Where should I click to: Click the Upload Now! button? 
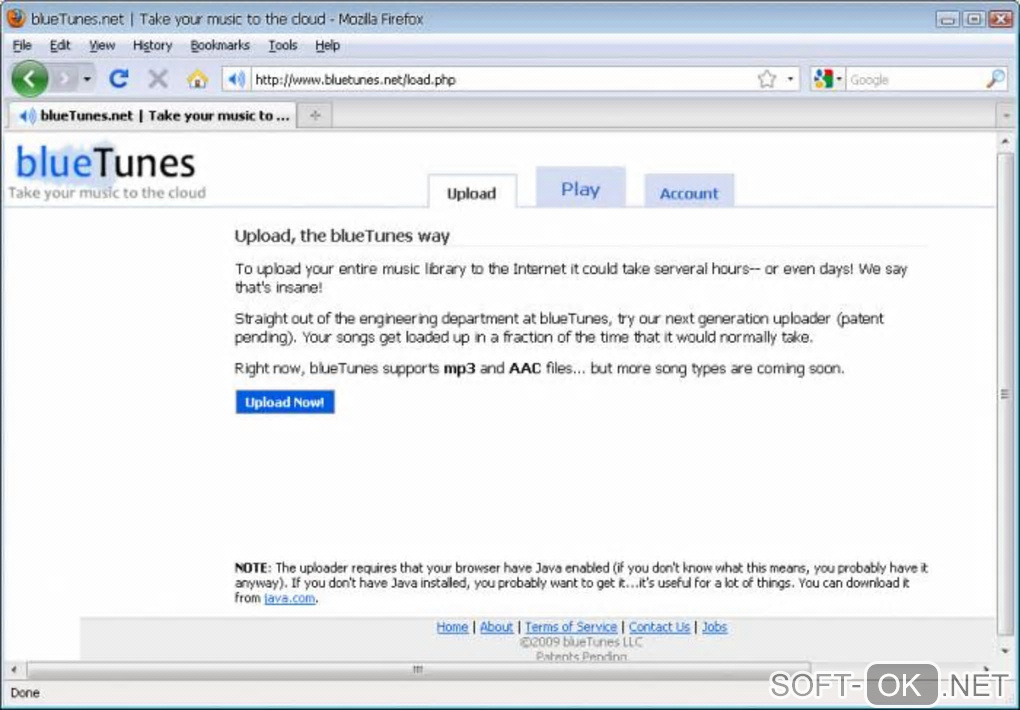(x=285, y=402)
